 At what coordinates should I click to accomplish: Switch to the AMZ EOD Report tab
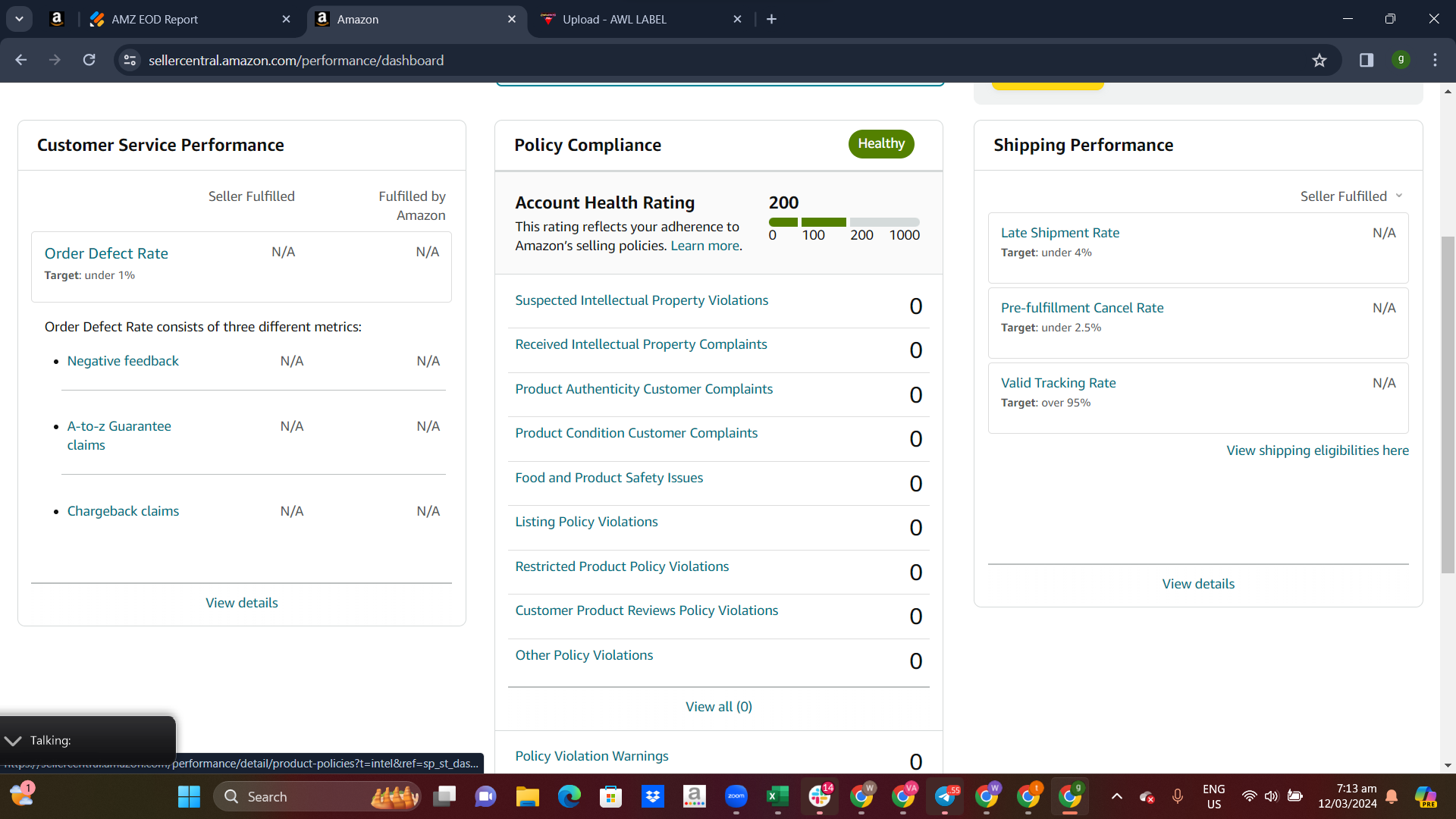(x=190, y=19)
